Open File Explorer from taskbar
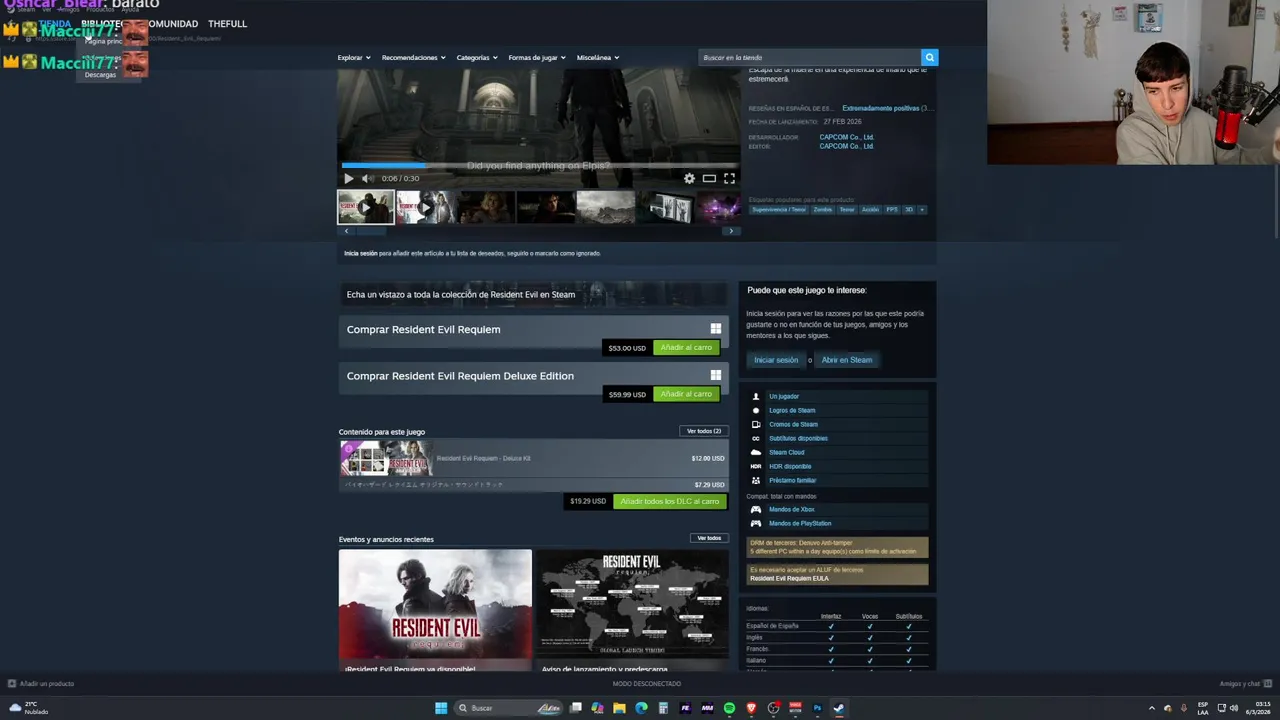 click(619, 708)
